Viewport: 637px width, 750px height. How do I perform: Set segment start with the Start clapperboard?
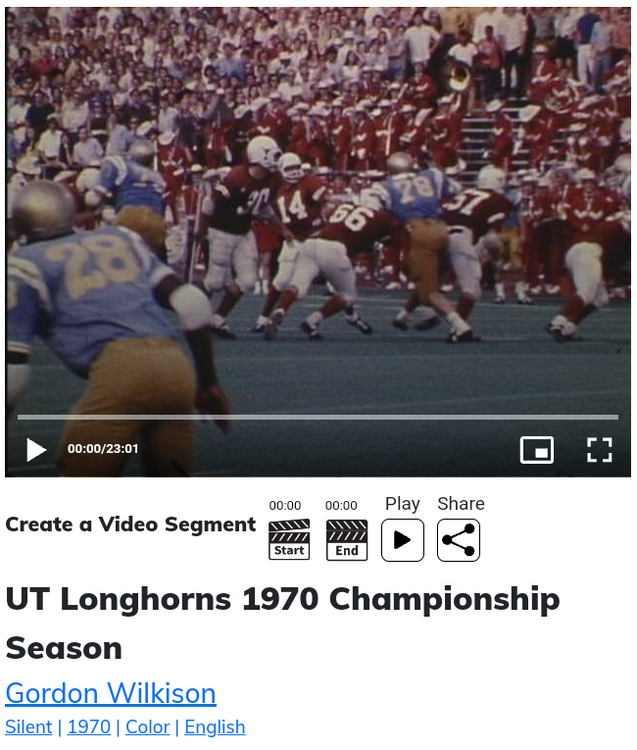pyautogui.click(x=289, y=540)
